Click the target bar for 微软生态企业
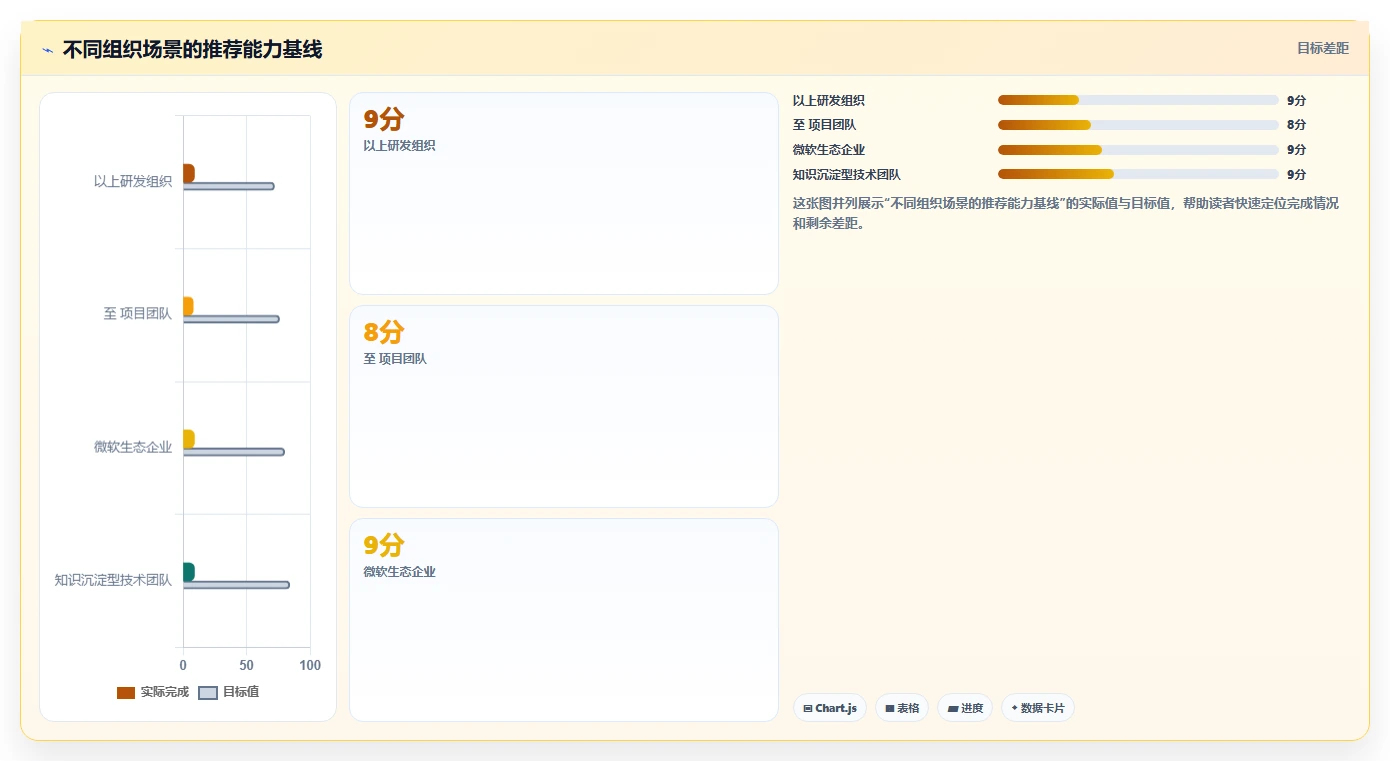Viewport: 1390px width, 761px height. [x=233, y=452]
